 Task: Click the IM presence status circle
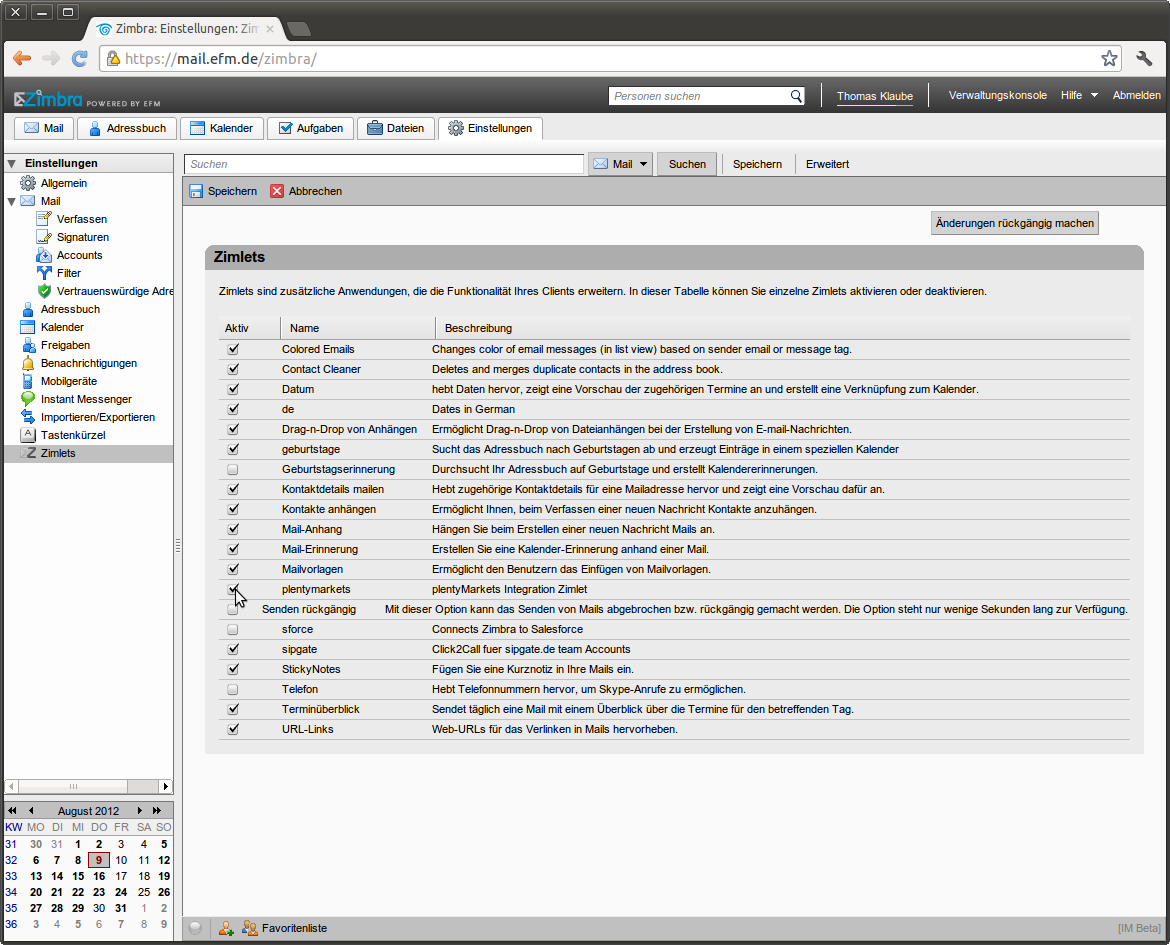(x=195, y=928)
